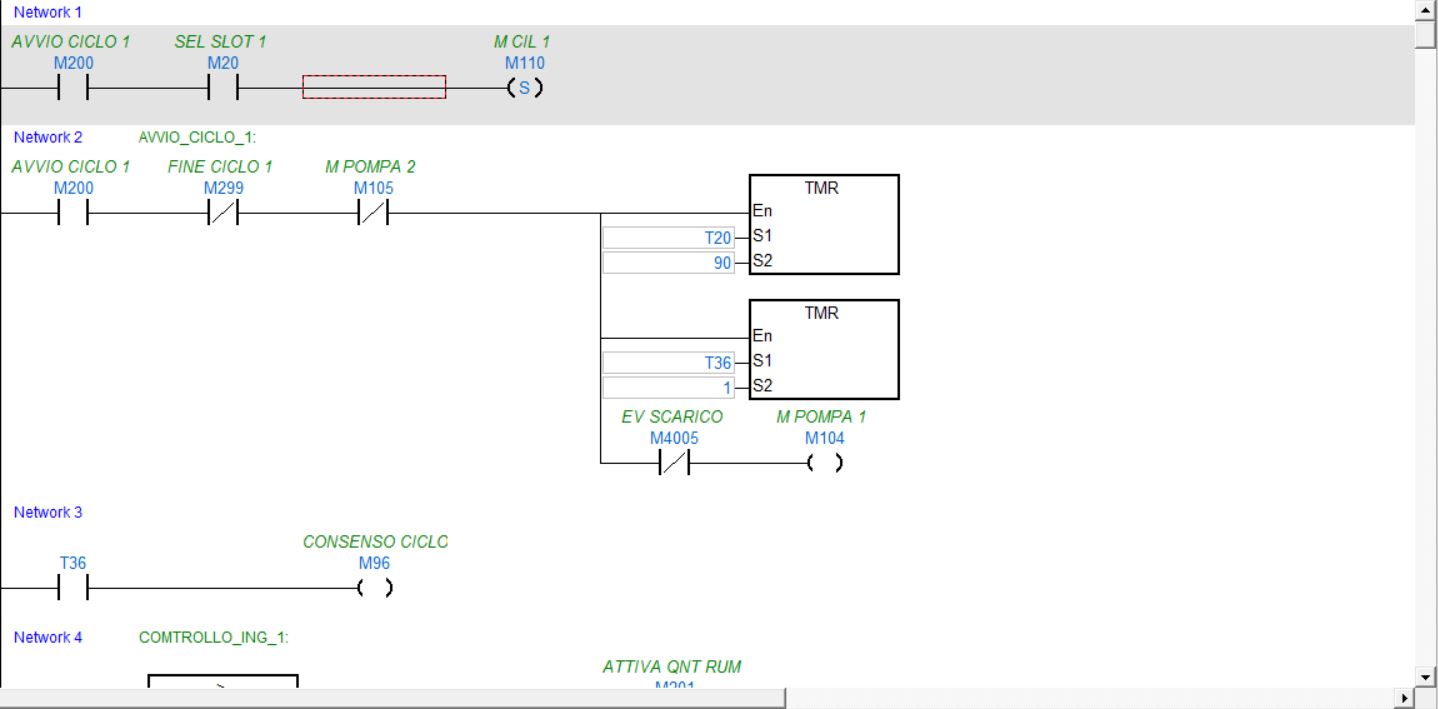
Task: Select the M110 set coil
Action: [x=524, y=88]
